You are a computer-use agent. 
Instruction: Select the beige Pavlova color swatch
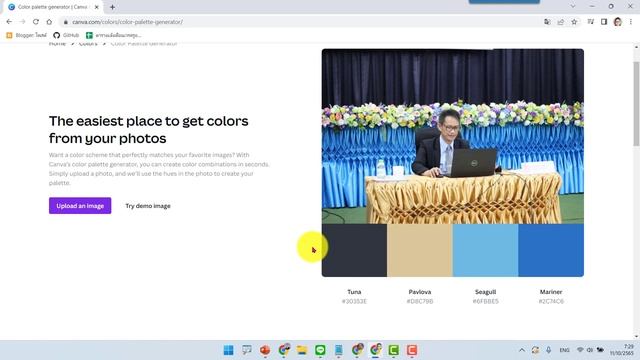(x=420, y=250)
